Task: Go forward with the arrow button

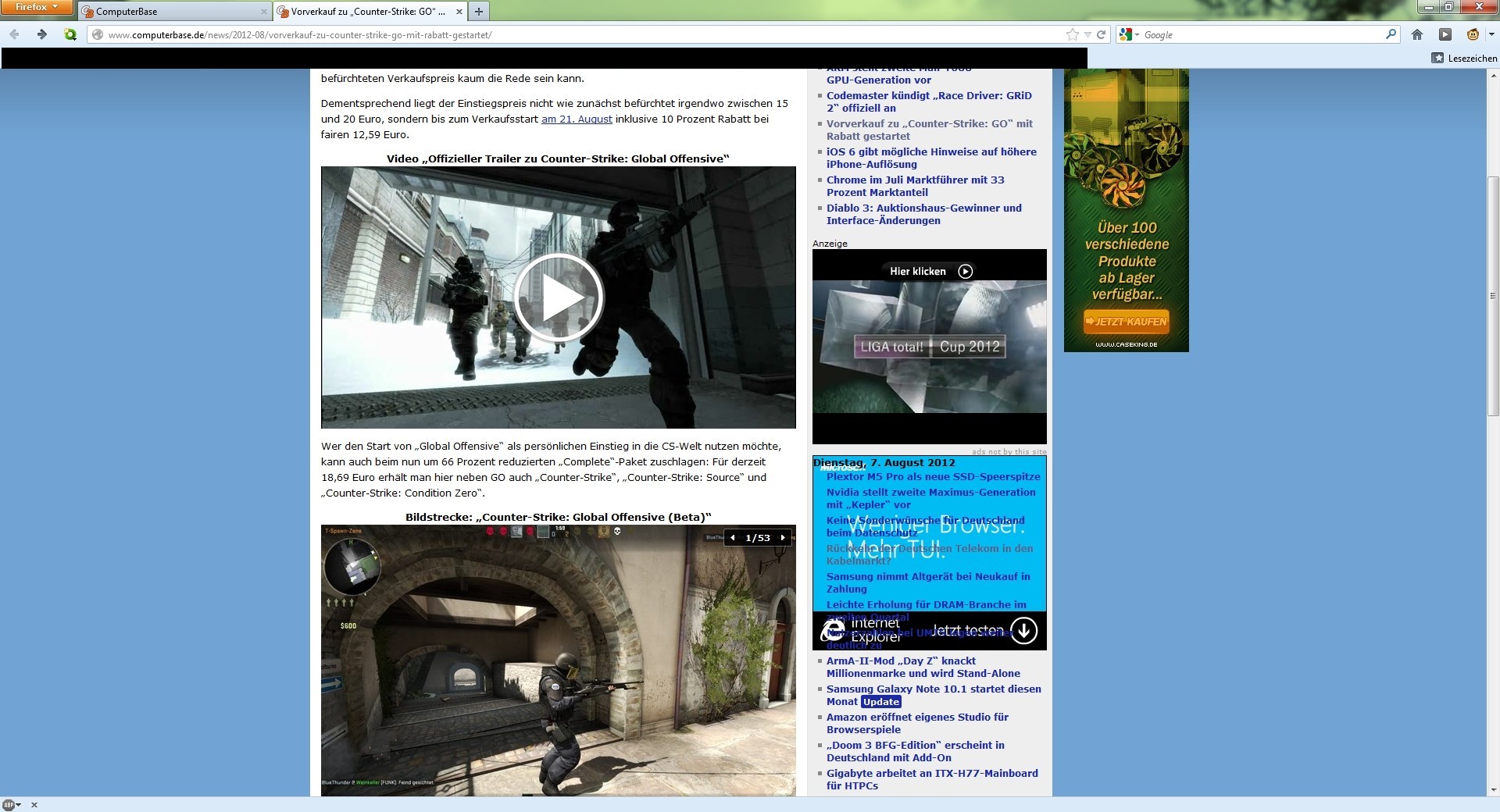Action: pos(42,34)
